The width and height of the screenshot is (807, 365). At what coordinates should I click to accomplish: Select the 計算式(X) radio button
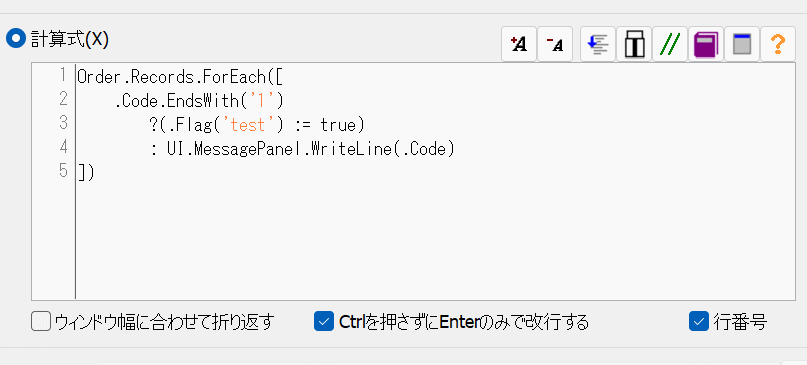click(15, 39)
